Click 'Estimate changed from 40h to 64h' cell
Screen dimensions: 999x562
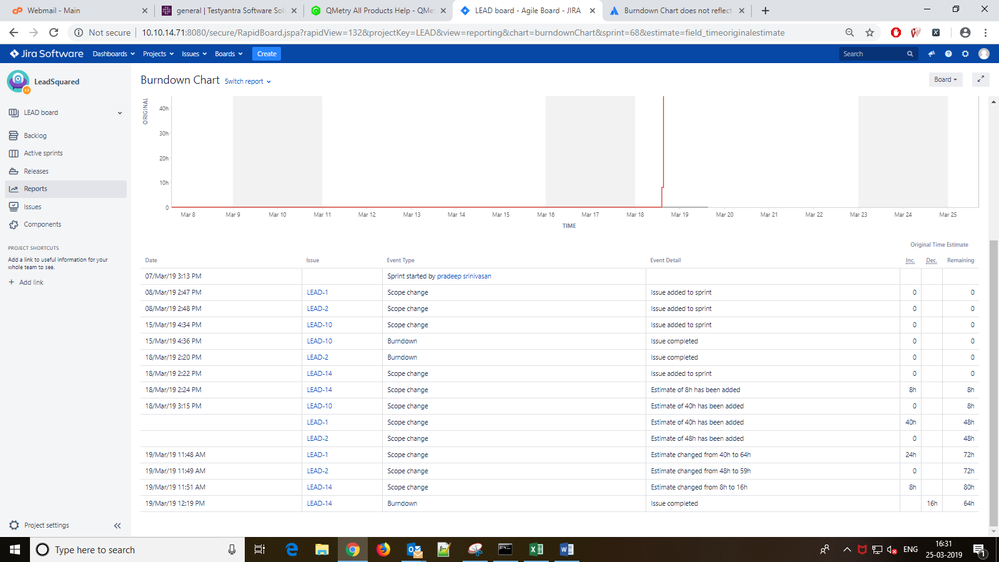click(773, 455)
